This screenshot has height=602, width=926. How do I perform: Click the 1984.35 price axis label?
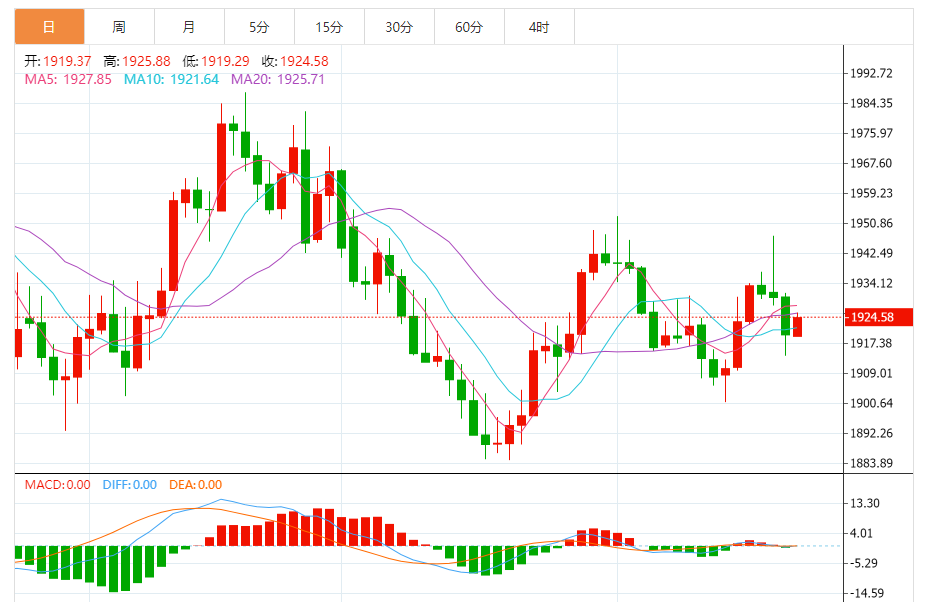[871, 103]
